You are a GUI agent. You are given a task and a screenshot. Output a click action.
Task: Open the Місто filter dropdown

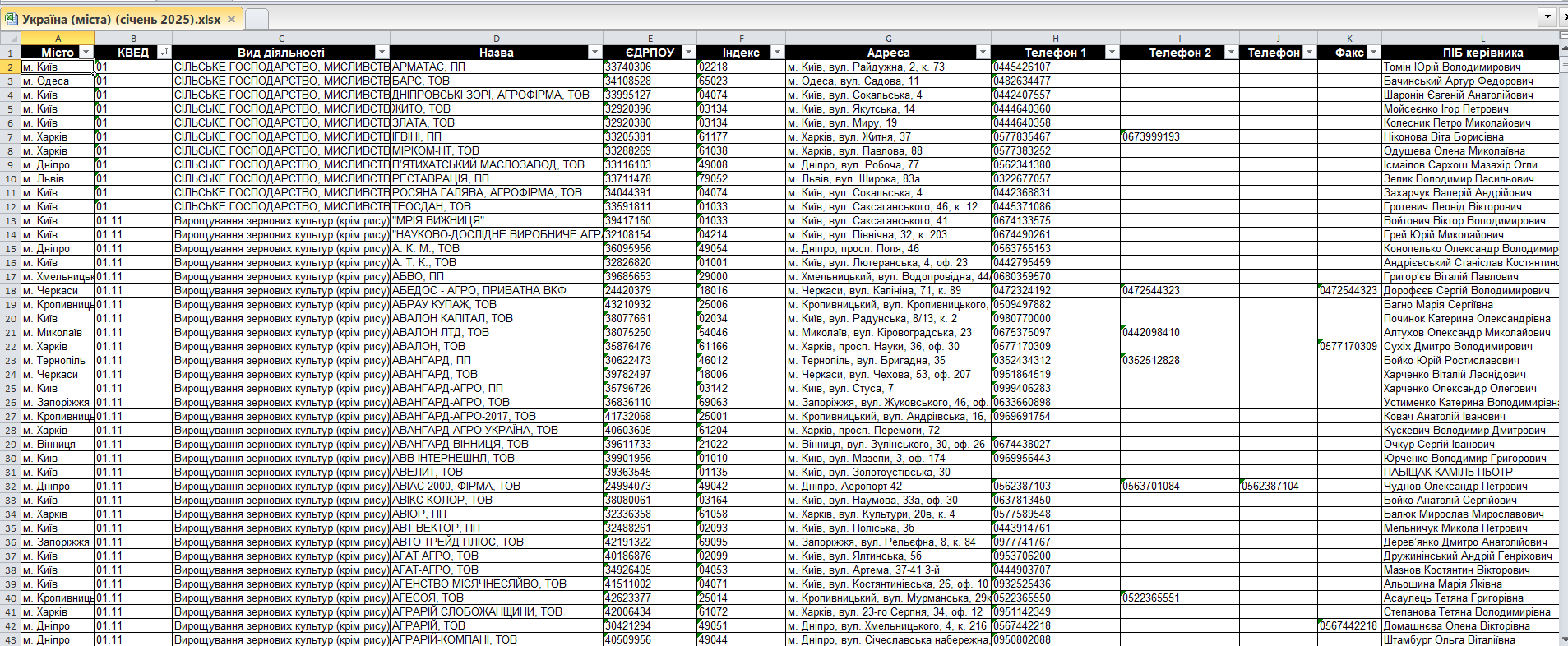point(86,53)
